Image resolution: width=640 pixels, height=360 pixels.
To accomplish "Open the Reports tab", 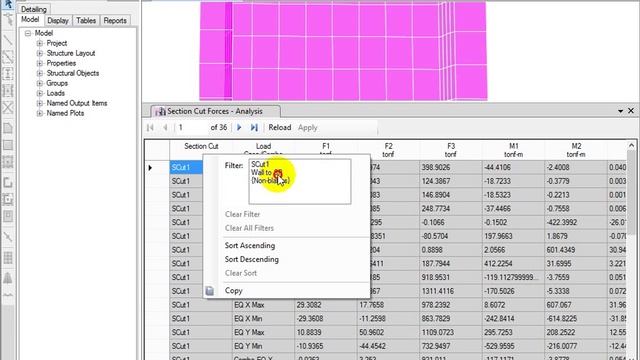I will (x=115, y=20).
